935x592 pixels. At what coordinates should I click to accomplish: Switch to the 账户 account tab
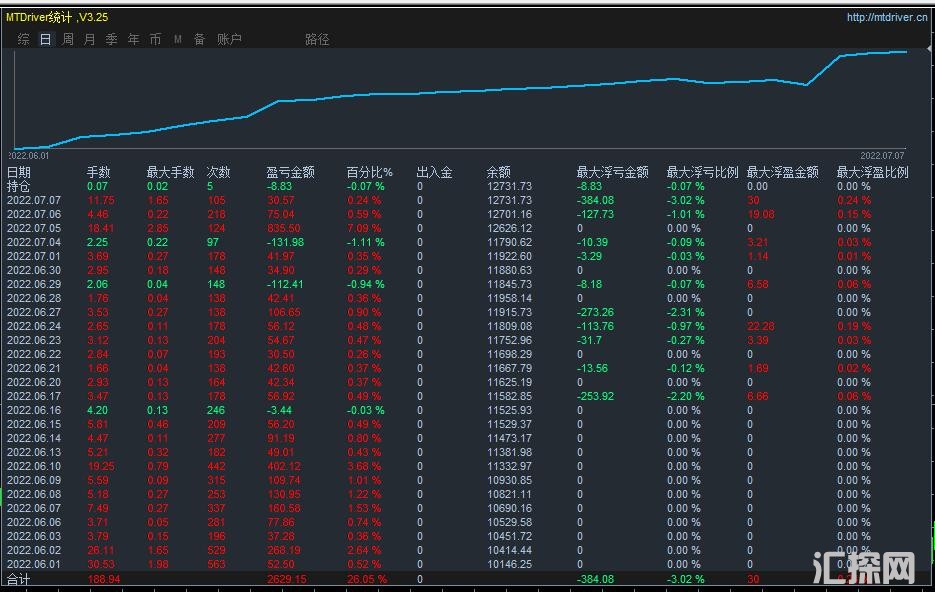(x=229, y=39)
